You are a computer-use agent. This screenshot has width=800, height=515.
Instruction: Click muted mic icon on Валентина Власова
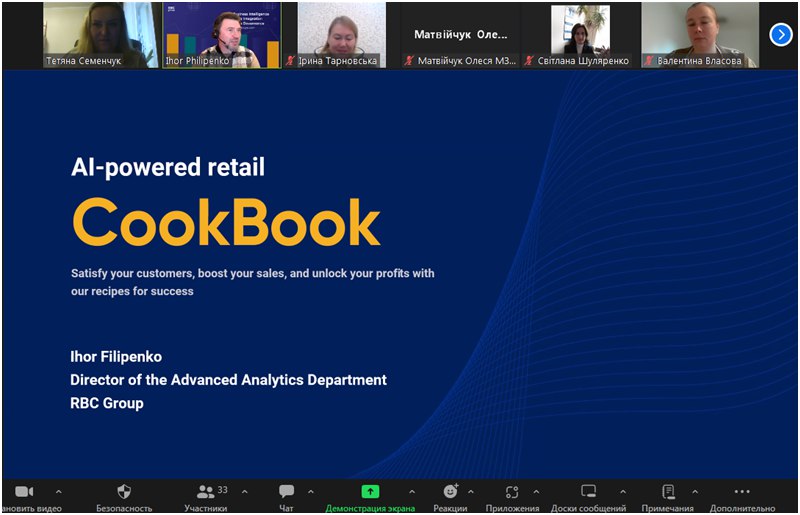click(x=648, y=61)
